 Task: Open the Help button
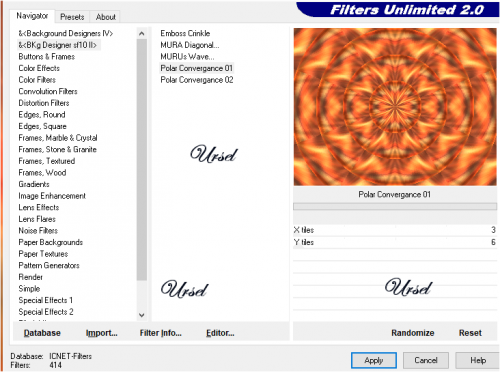click(478, 360)
